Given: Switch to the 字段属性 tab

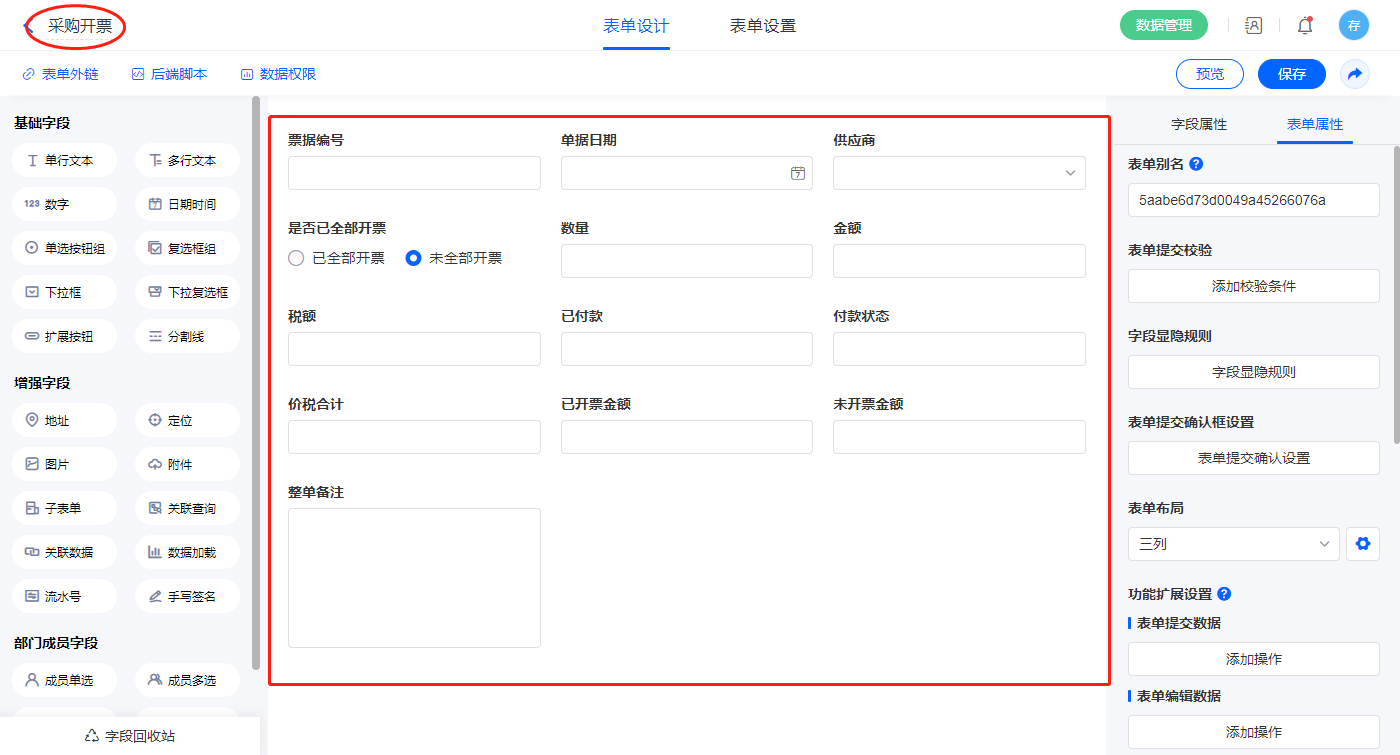Looking at the screenshot, I should (1198, 124).
